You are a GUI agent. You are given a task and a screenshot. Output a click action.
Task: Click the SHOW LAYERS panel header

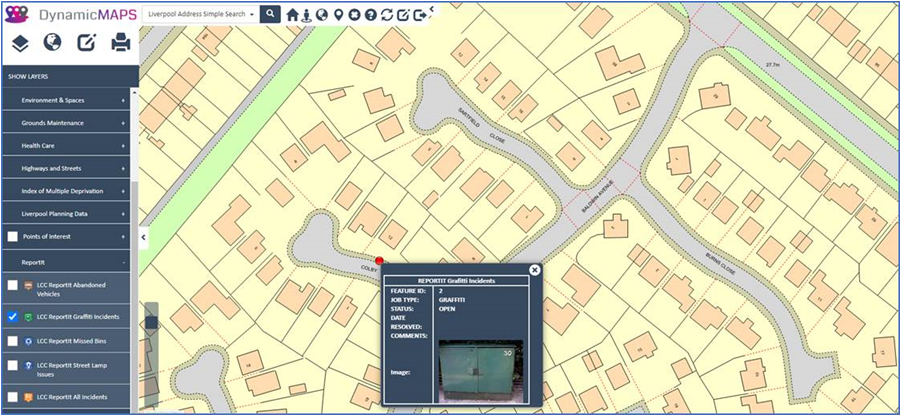click(70, 76)
